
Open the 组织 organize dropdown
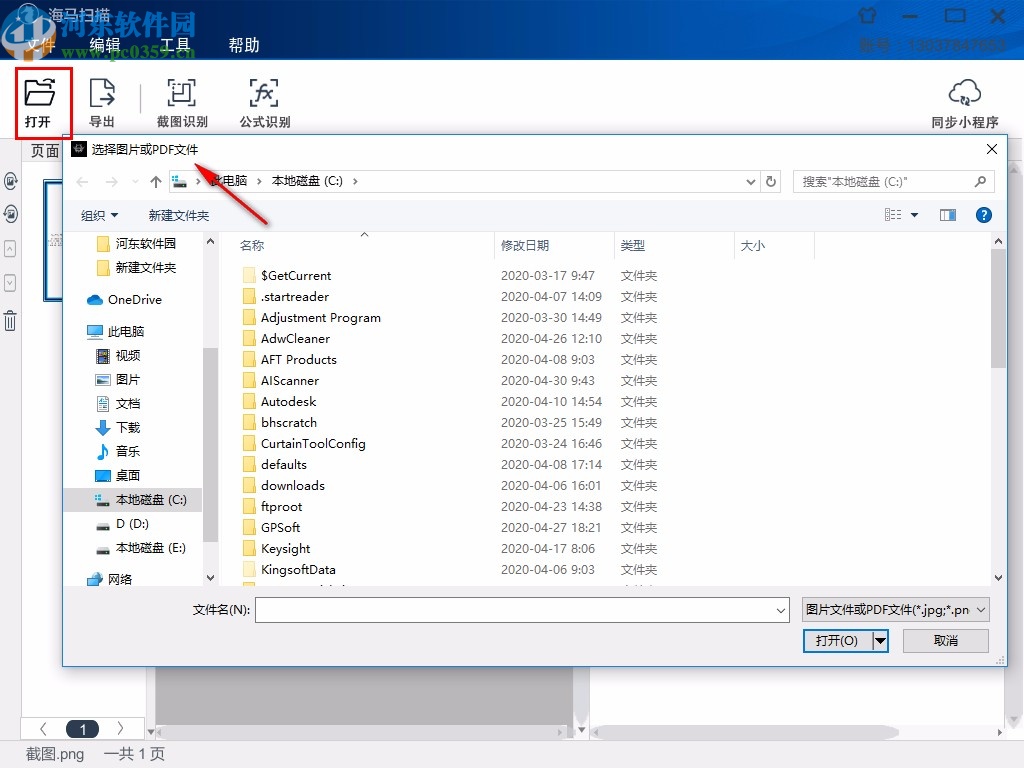pos(99,216)
